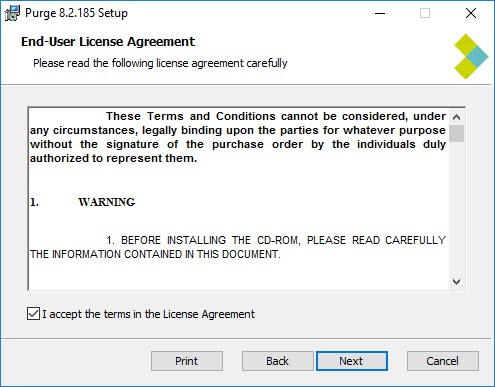Click the disabled maximize window button
This screenshot has height=387, width=495.
tap(425, 13)
